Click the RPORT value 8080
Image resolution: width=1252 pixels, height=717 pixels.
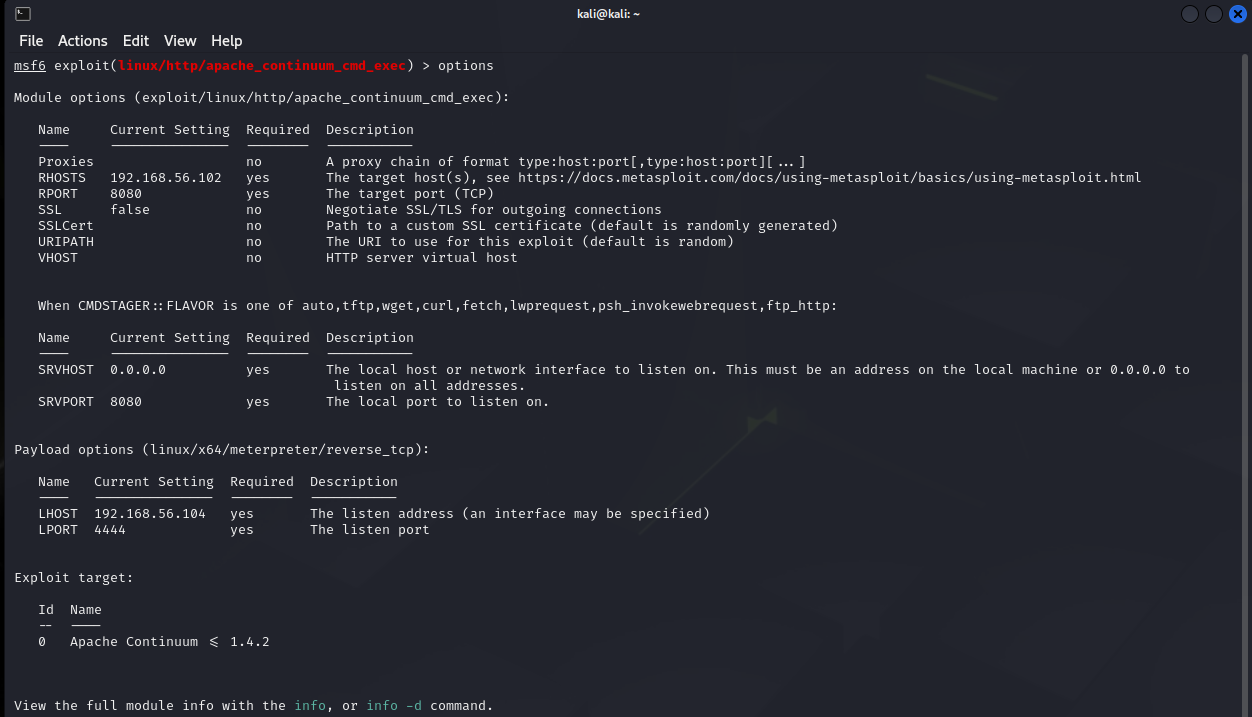[x=126, y=194]
